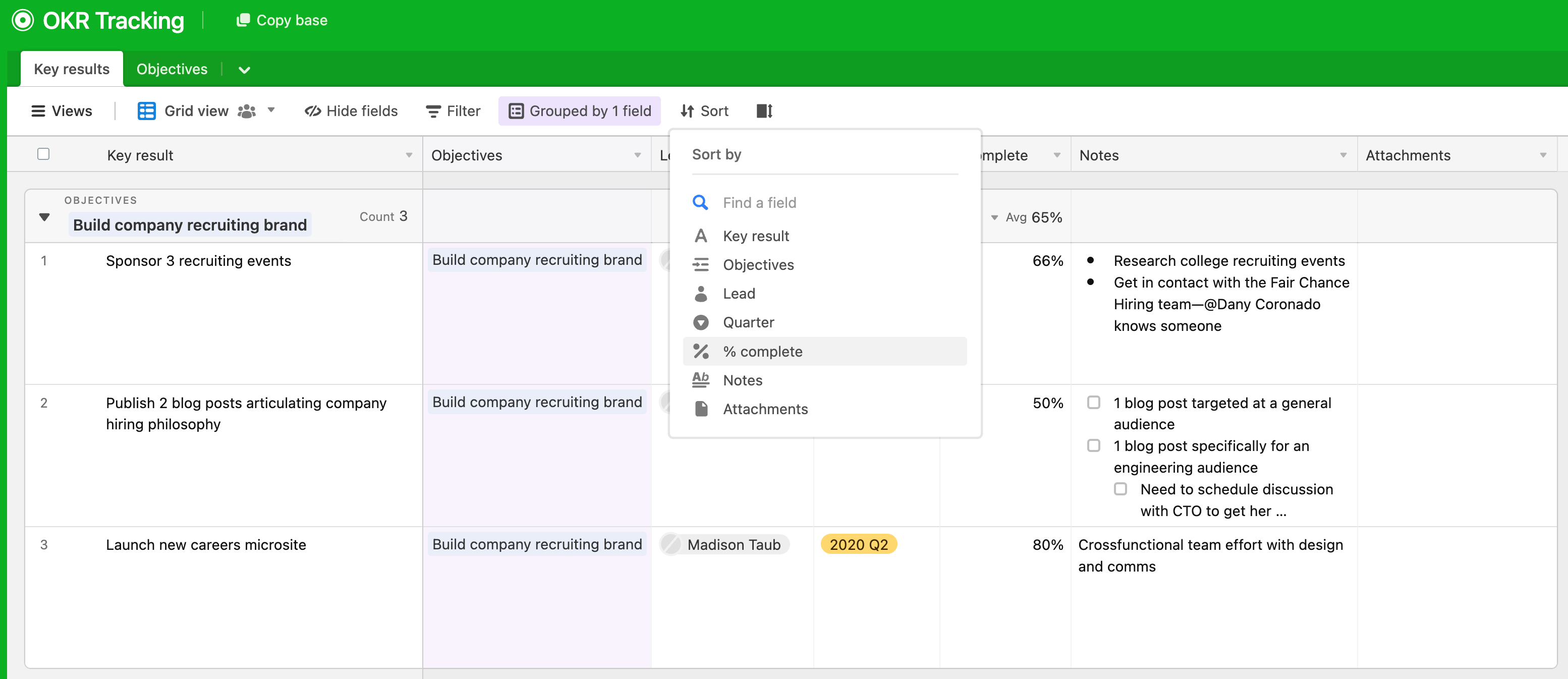Toggle the select-all checkbox in header
Screen dimensions: 1568x679
point(43,154)
